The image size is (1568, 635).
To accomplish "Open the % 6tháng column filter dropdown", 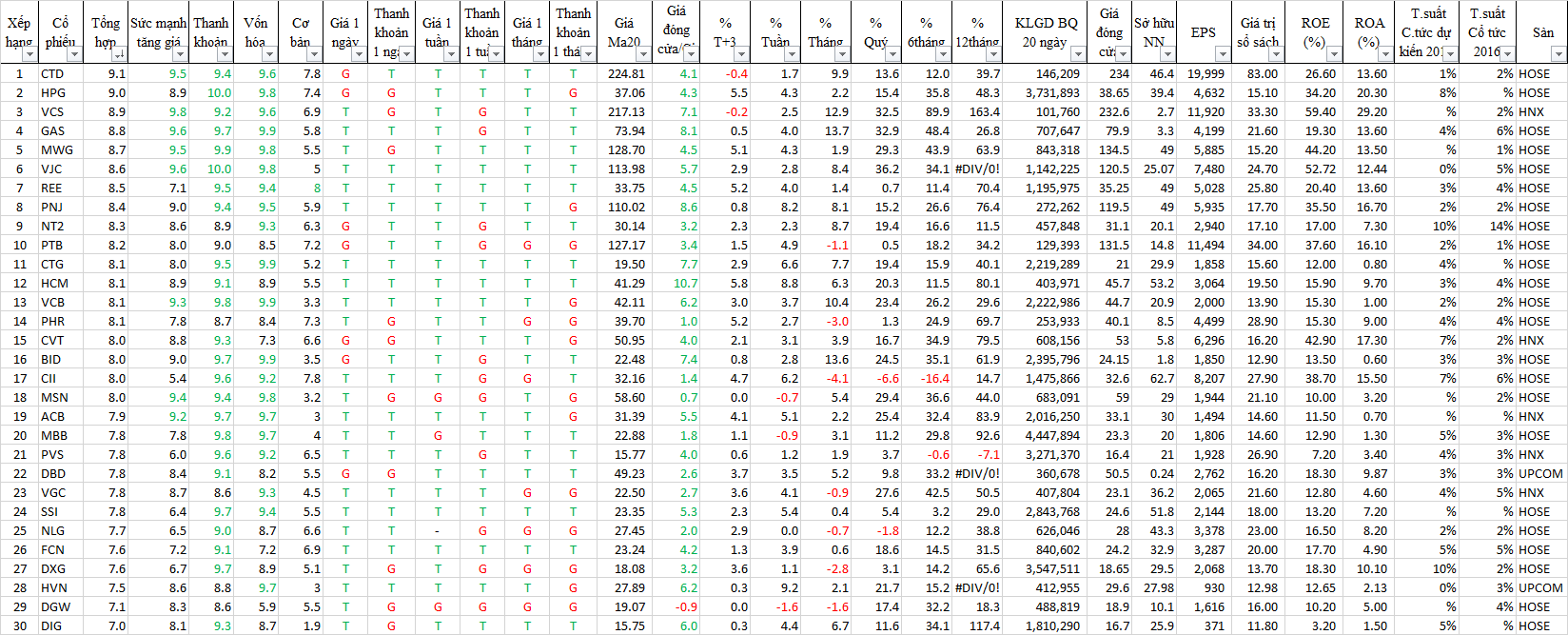I will 943,54.
